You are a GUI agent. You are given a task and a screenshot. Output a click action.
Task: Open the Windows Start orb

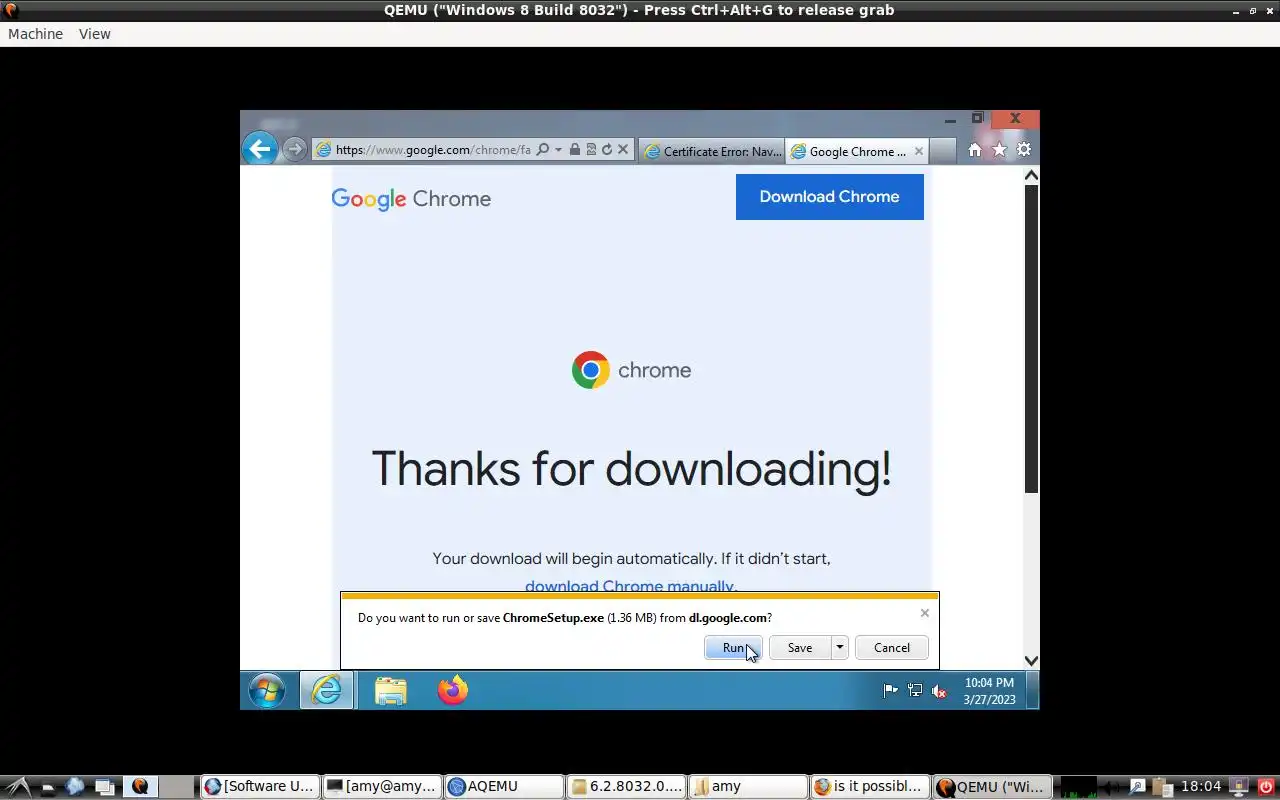(x=267, y=690)
